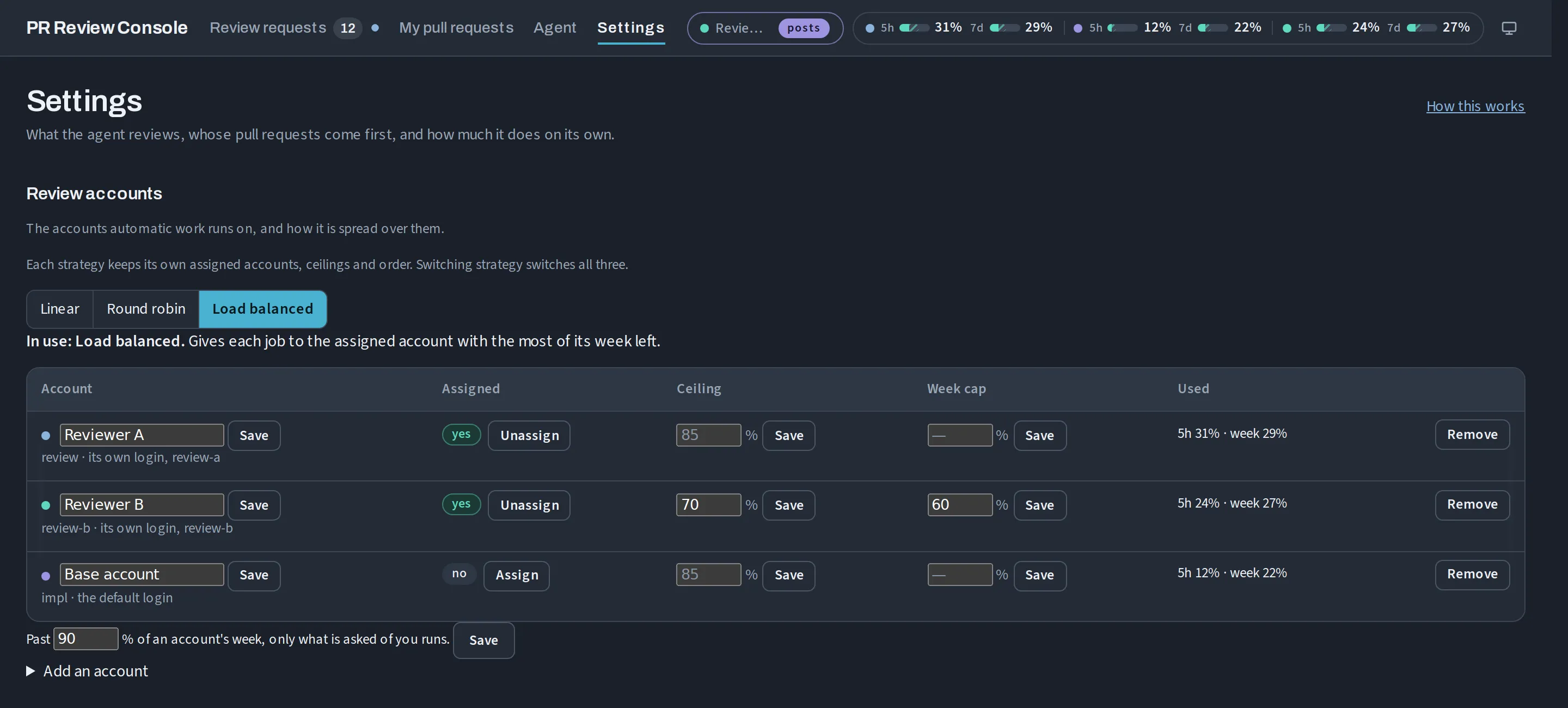The image size is (1568, 708).
Task: Select the Settings tab
Action: click(630, 28)
